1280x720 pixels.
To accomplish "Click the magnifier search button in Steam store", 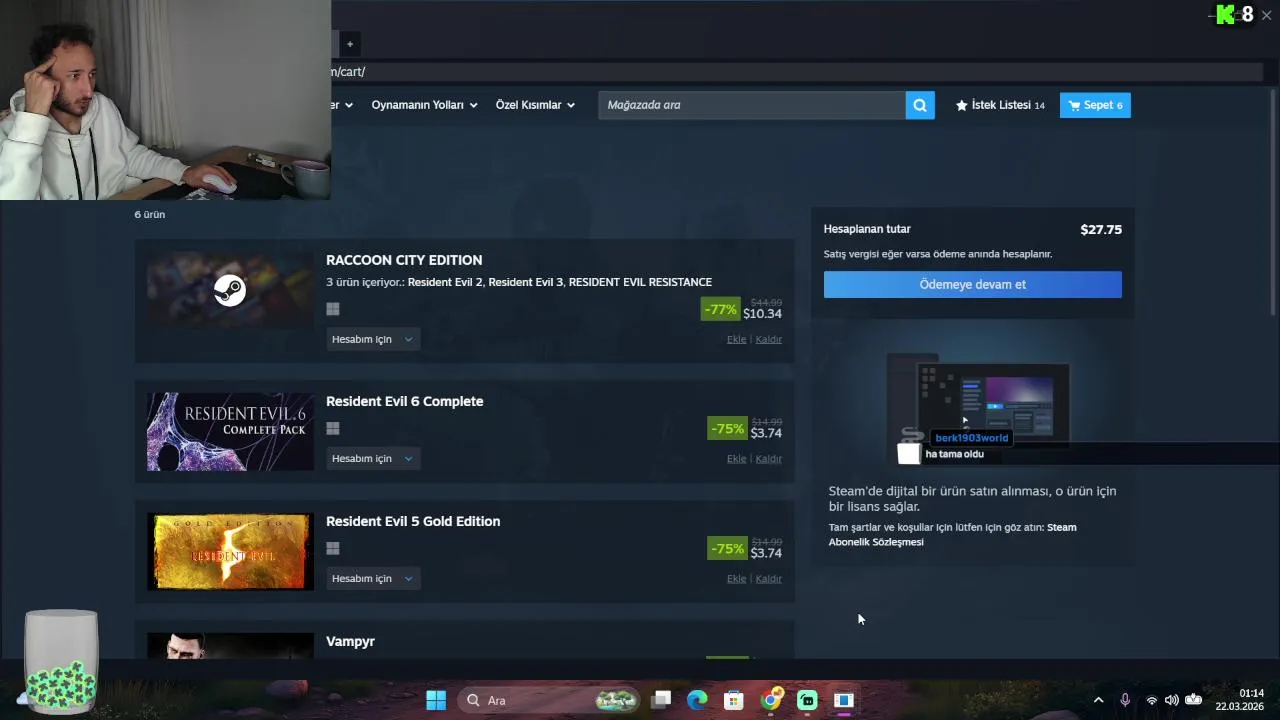I will point(920,105).
